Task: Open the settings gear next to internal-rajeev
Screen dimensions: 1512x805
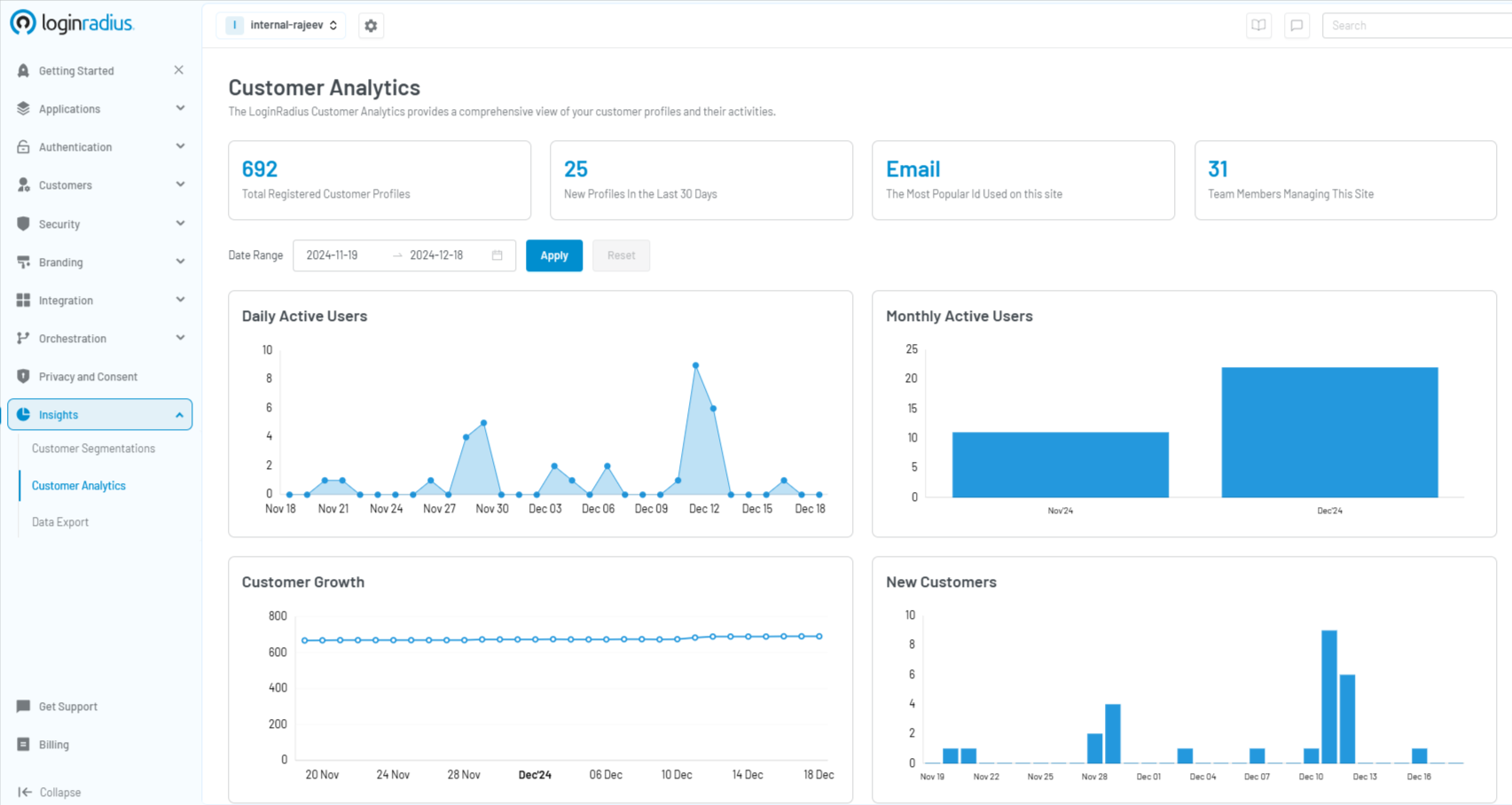Action: [371, 26]
